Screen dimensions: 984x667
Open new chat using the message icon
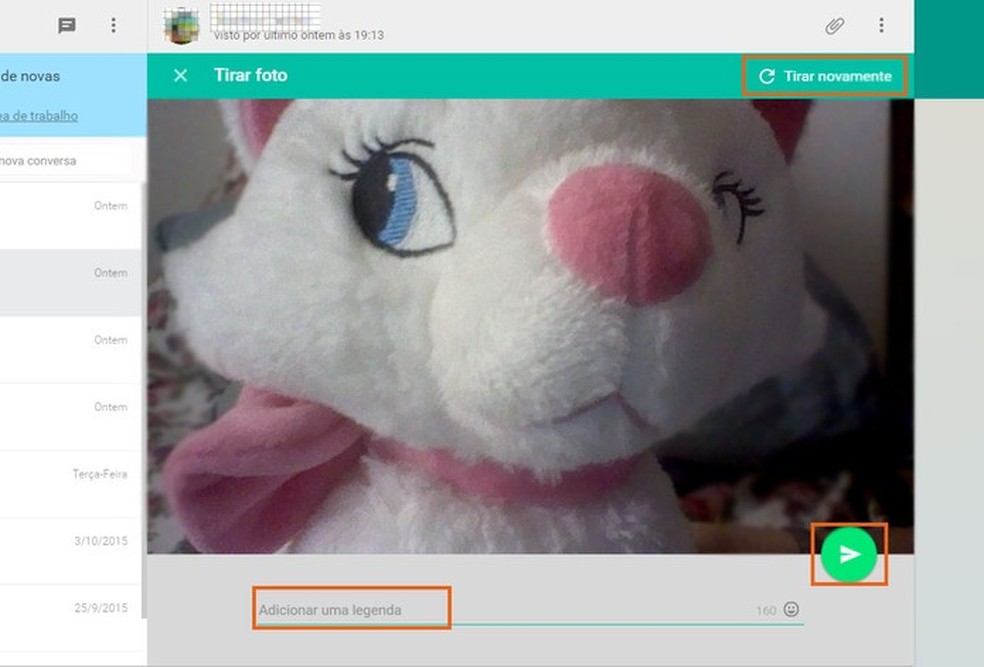tap(67, 25)
